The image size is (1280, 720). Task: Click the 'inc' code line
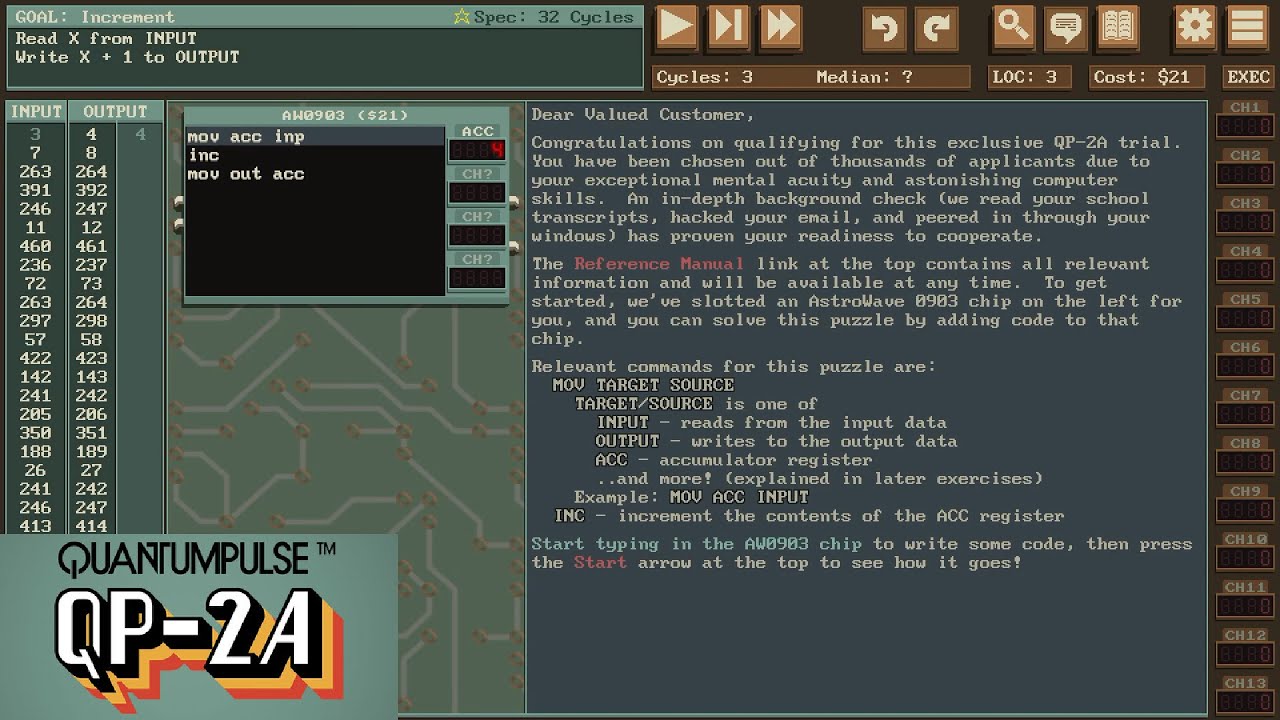(204, 155)
